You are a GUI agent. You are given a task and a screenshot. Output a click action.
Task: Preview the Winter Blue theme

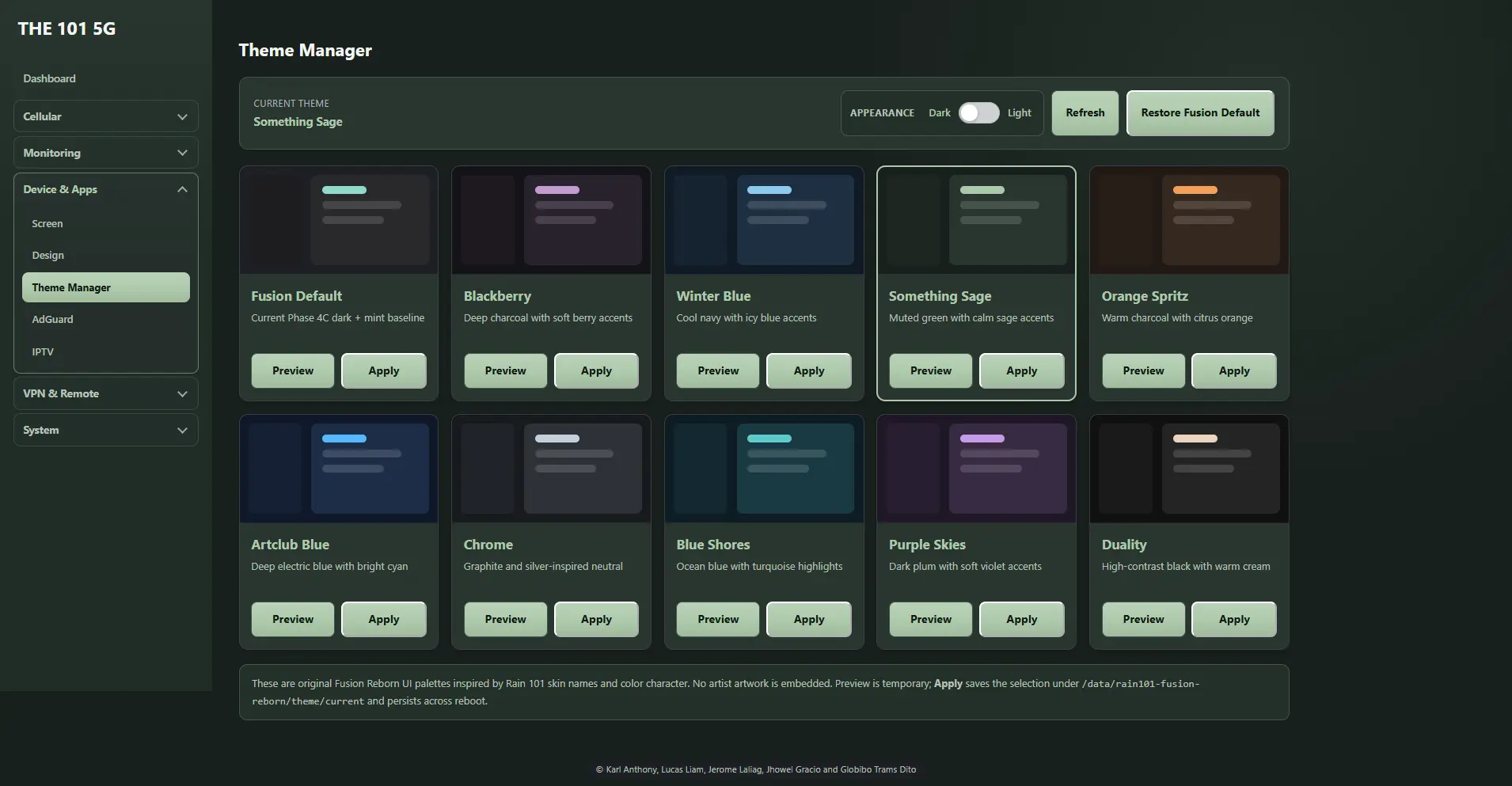coord(718,370)
